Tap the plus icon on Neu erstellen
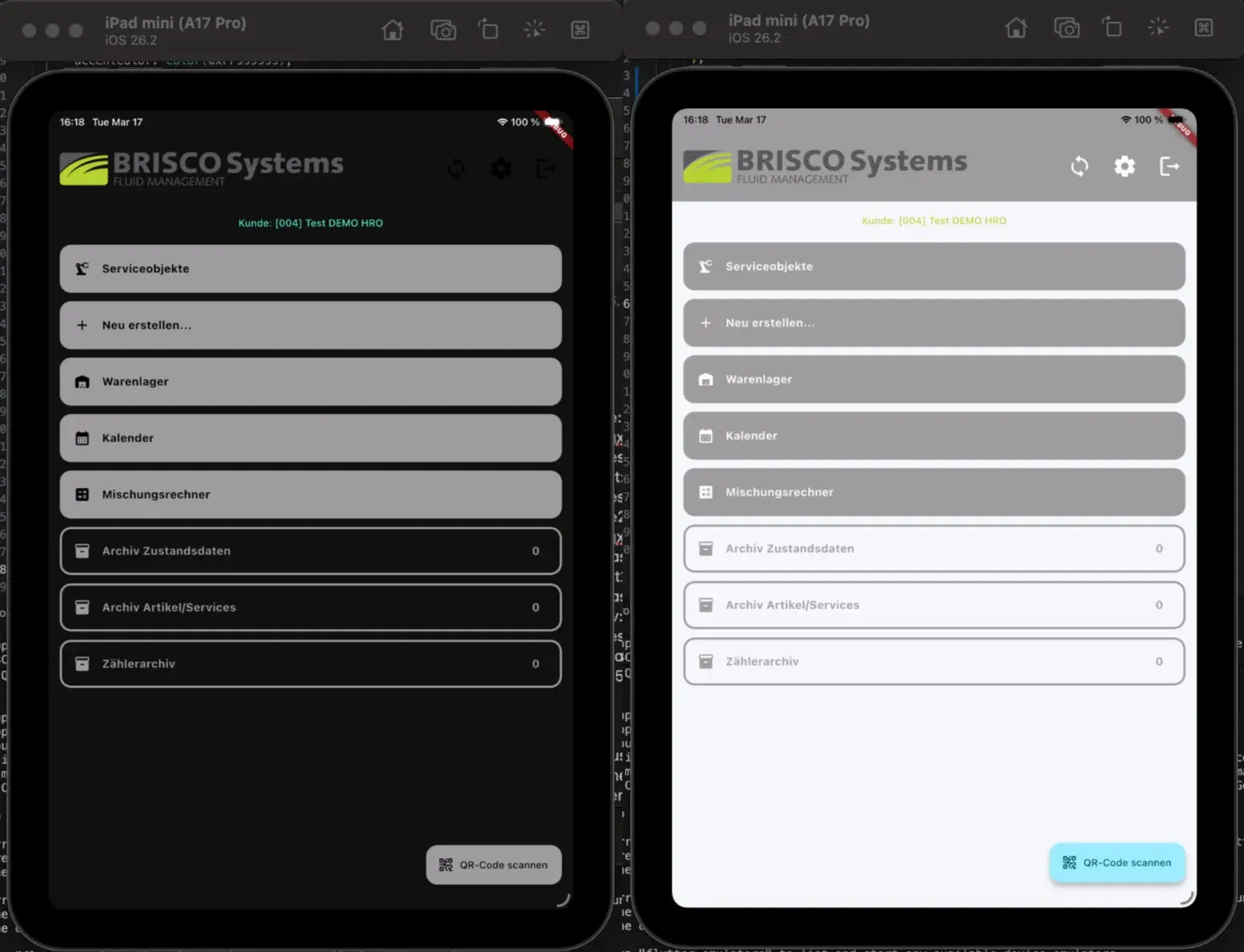The height and width of the screenshot is (952, 1244). pos(82,325)
